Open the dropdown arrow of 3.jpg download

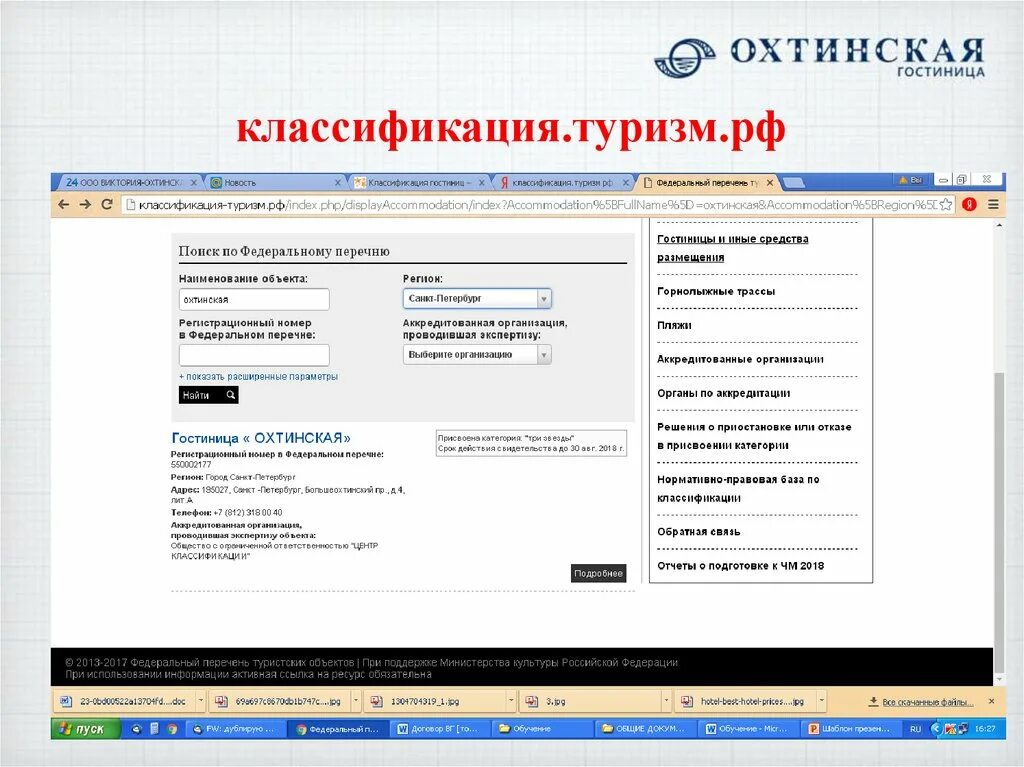(667, 701)
